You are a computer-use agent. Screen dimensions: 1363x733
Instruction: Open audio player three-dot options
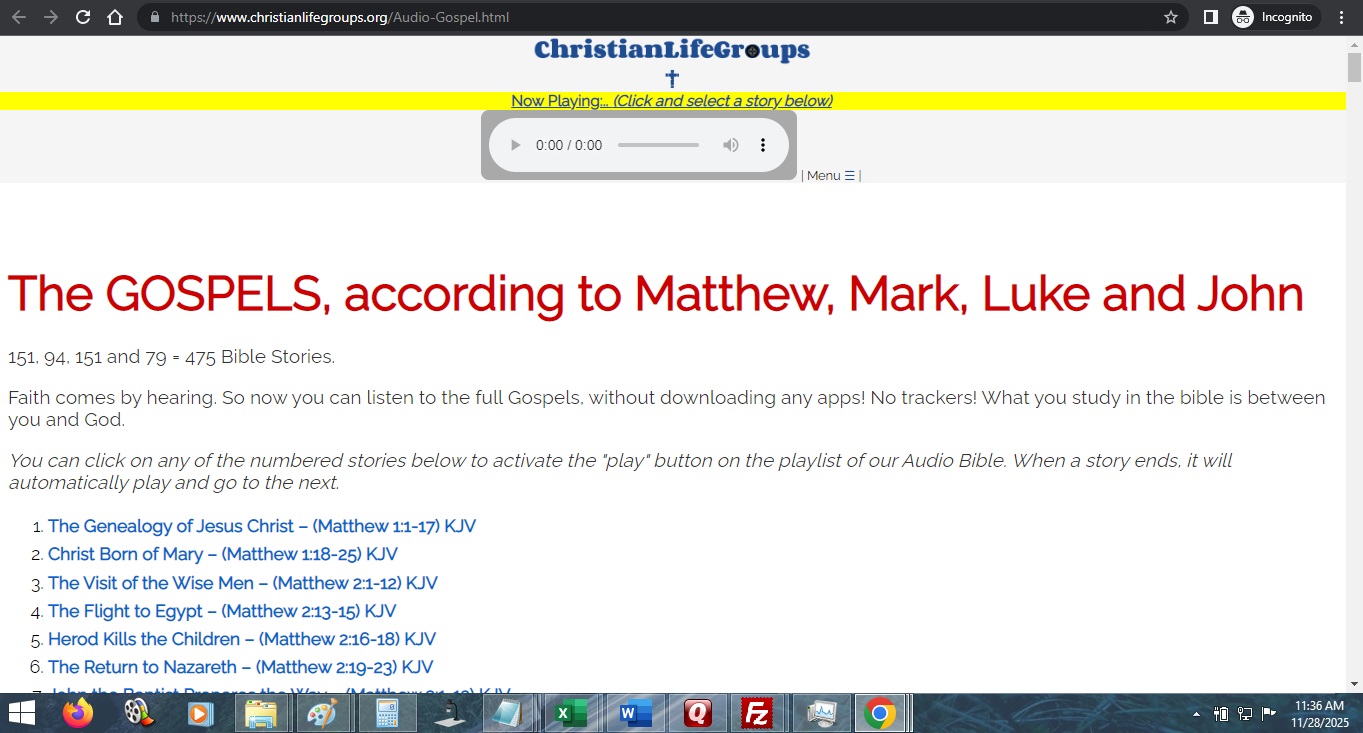click(x=762, y=145)
